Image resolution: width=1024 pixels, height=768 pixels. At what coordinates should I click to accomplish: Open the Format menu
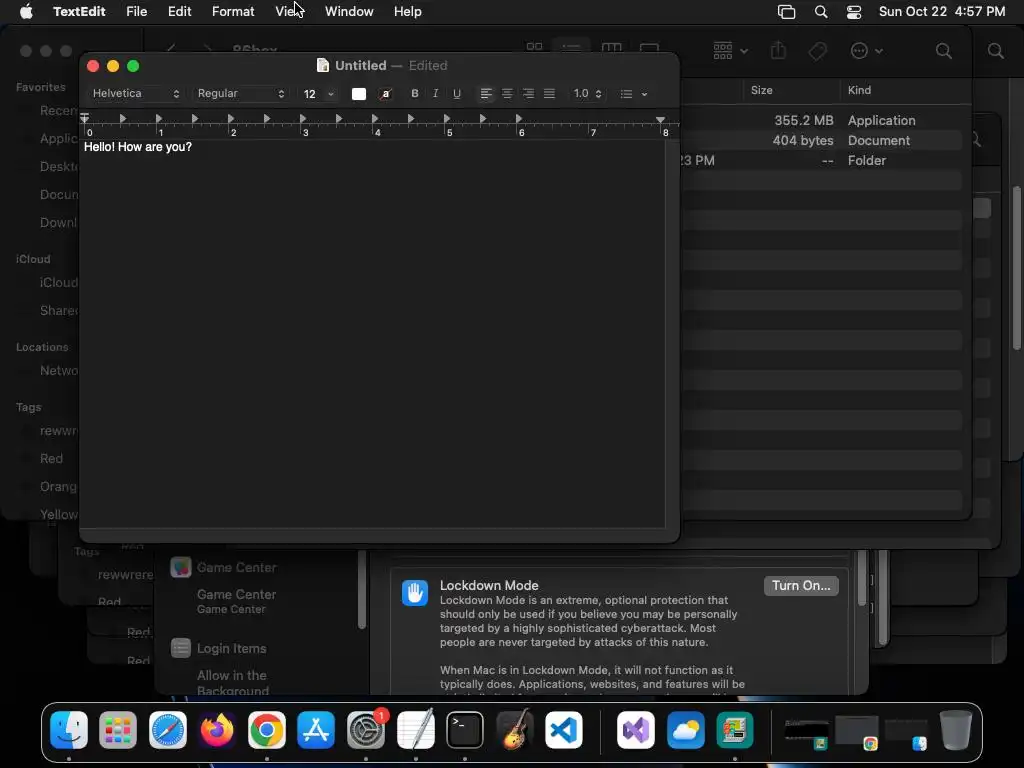pos(233,12)
